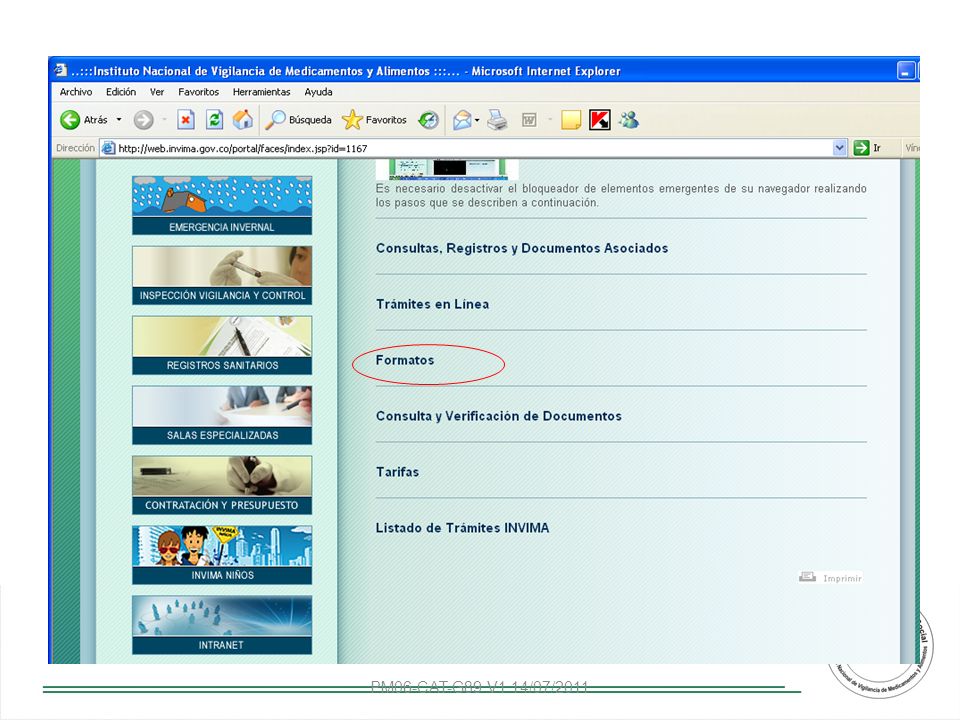The image size is (960, 720).
Task: Open the Herramientas menu
Action: (x=261, y=92)
